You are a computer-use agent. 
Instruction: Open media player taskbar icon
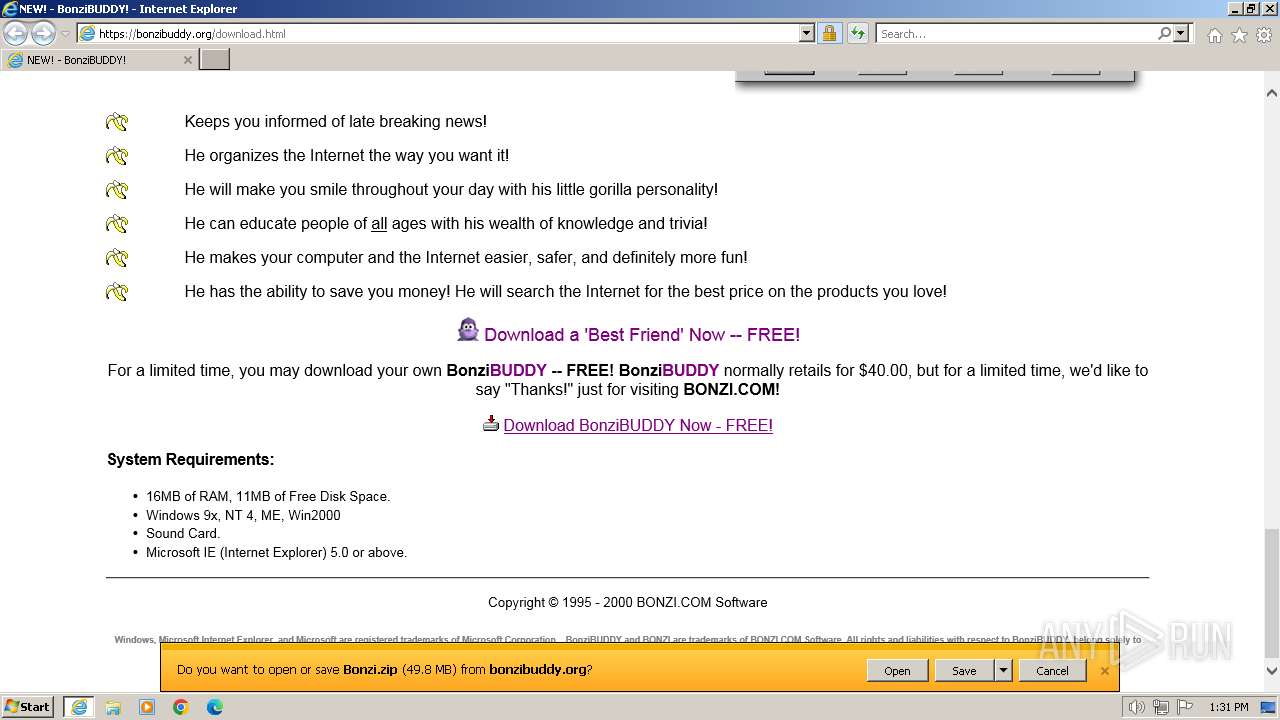pos(147,707)
